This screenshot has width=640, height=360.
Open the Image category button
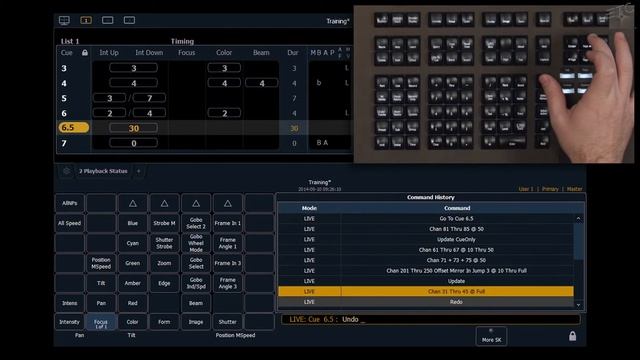(x=196, y=322)
